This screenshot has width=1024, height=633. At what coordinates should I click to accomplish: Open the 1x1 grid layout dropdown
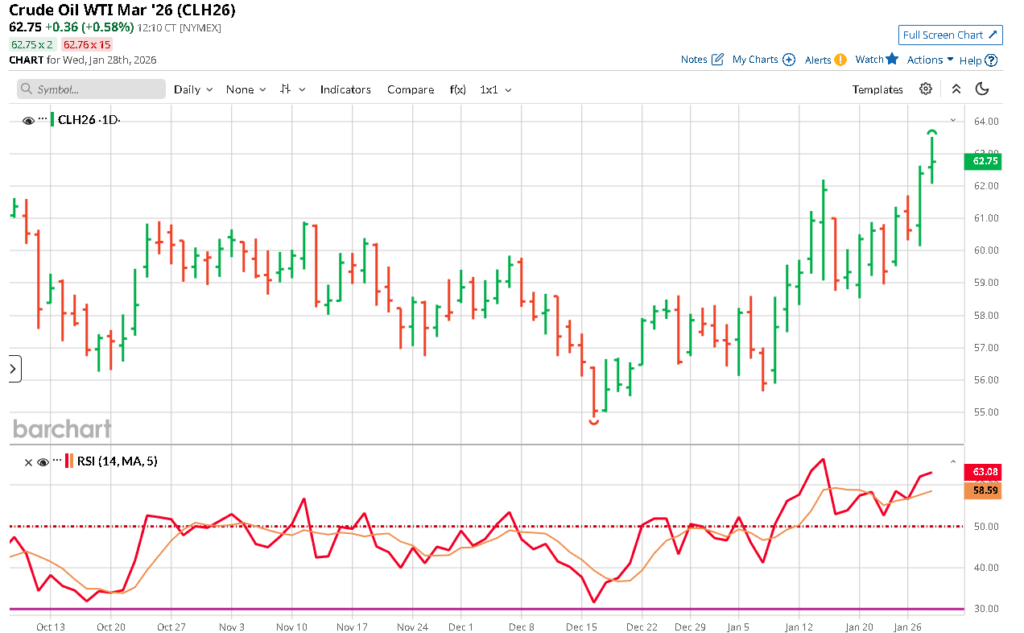[495, 89]
